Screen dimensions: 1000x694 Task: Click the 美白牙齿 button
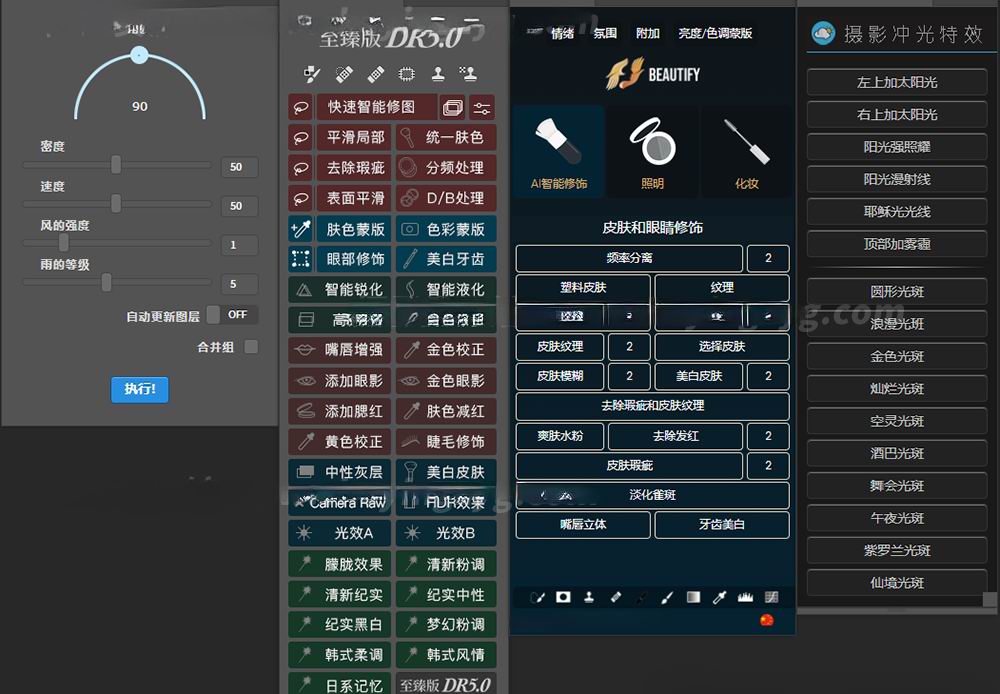pos(446,259)
